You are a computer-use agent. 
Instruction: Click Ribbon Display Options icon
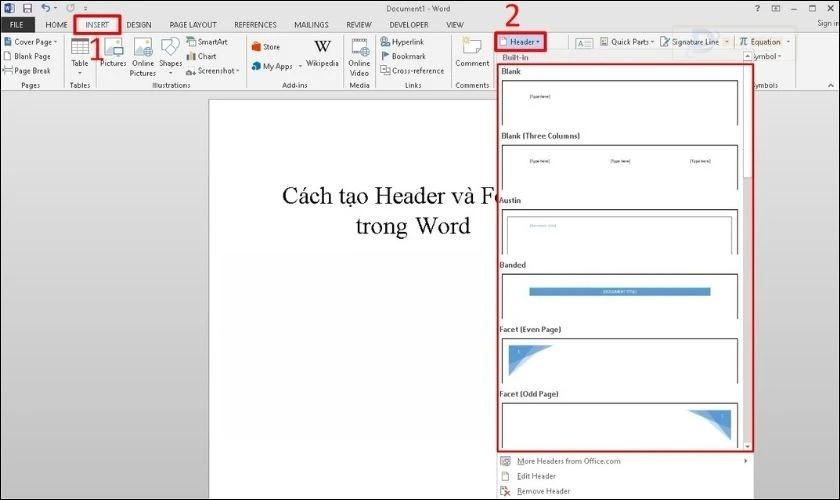tap(775, 8)
